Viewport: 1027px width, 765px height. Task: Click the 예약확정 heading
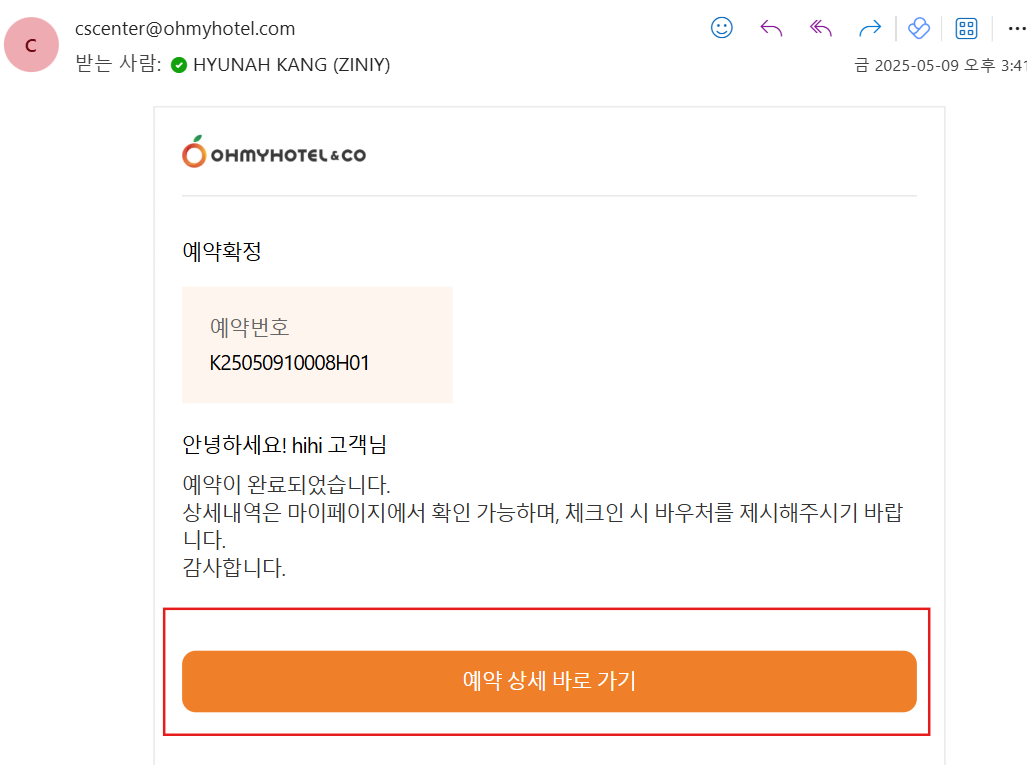coord(222,252)
